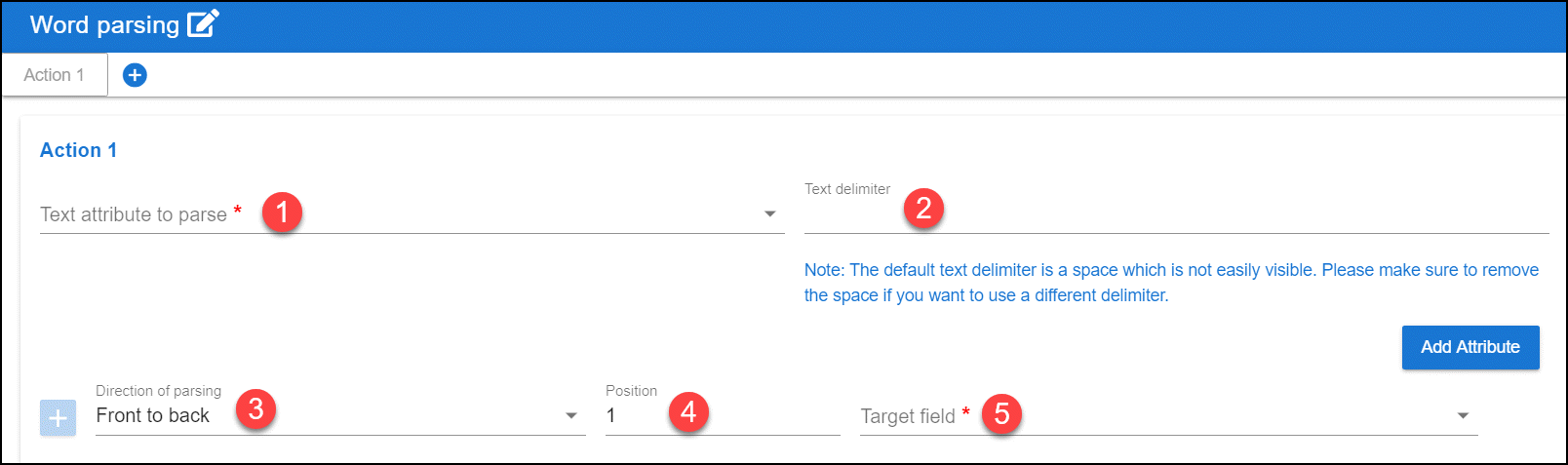Open the Text attribute to parse dropdown arrow
1568x465 pixels.
pos(769,213)
